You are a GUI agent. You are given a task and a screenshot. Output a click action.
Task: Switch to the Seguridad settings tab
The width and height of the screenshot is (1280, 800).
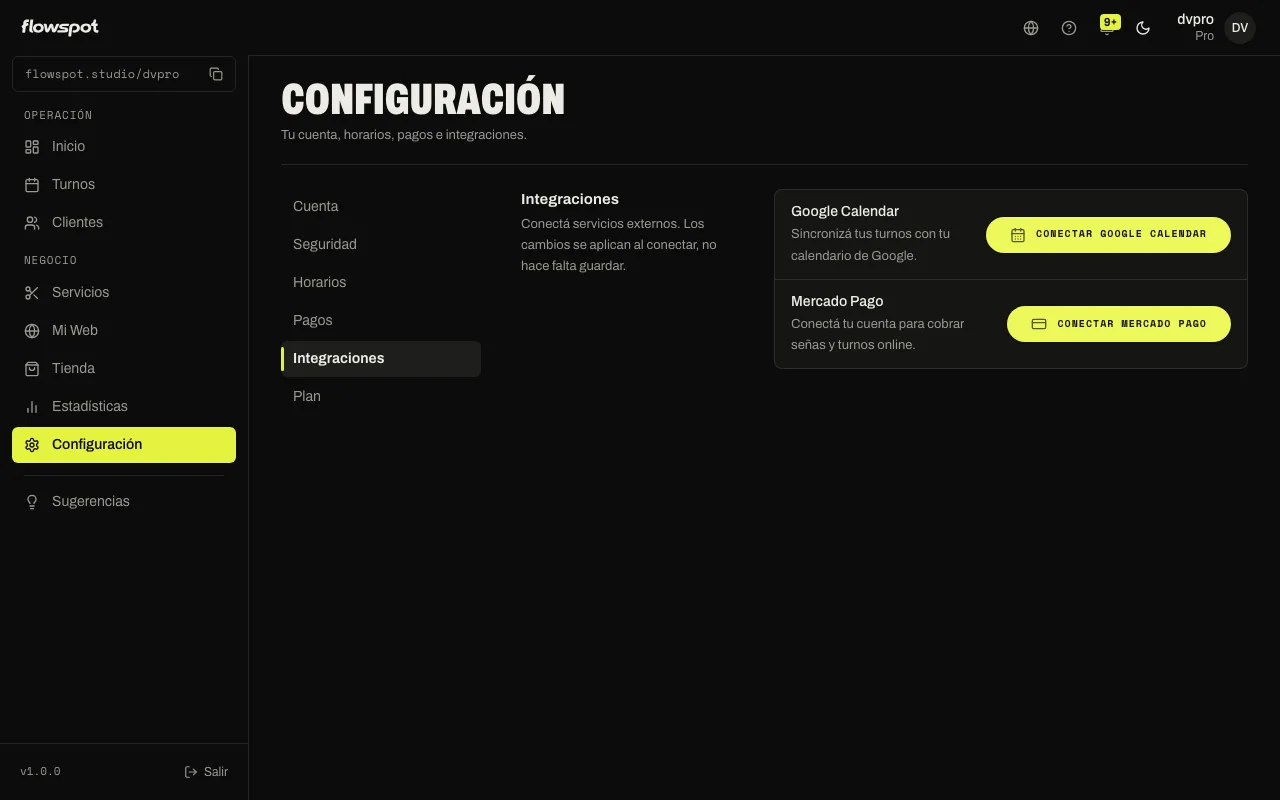pos(381,244)
